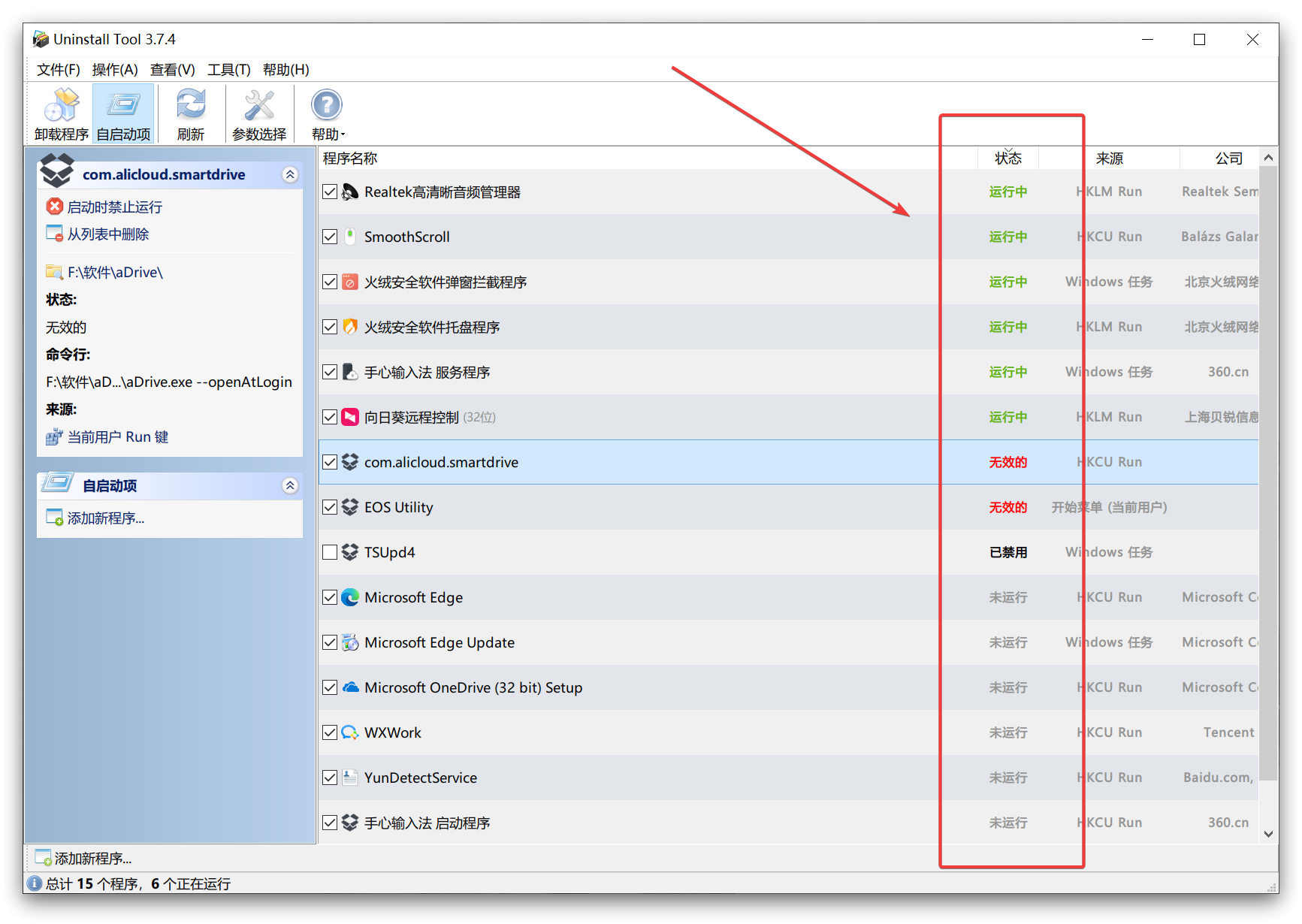Enable the TSUpd4 checkbox
The height and width of the screenshot is (924, 1302).
pyautogui.click(x=330, y=552)
